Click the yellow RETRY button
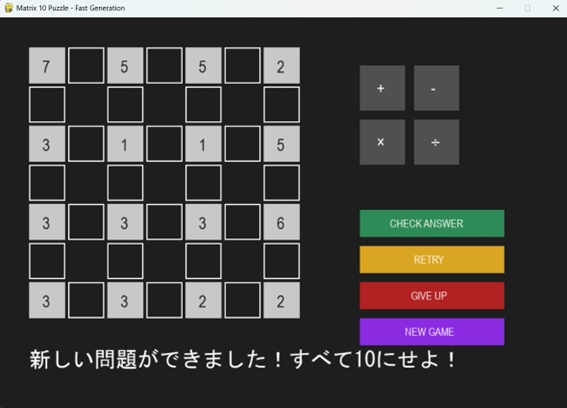The image size is (567, 408). point(432,260)
